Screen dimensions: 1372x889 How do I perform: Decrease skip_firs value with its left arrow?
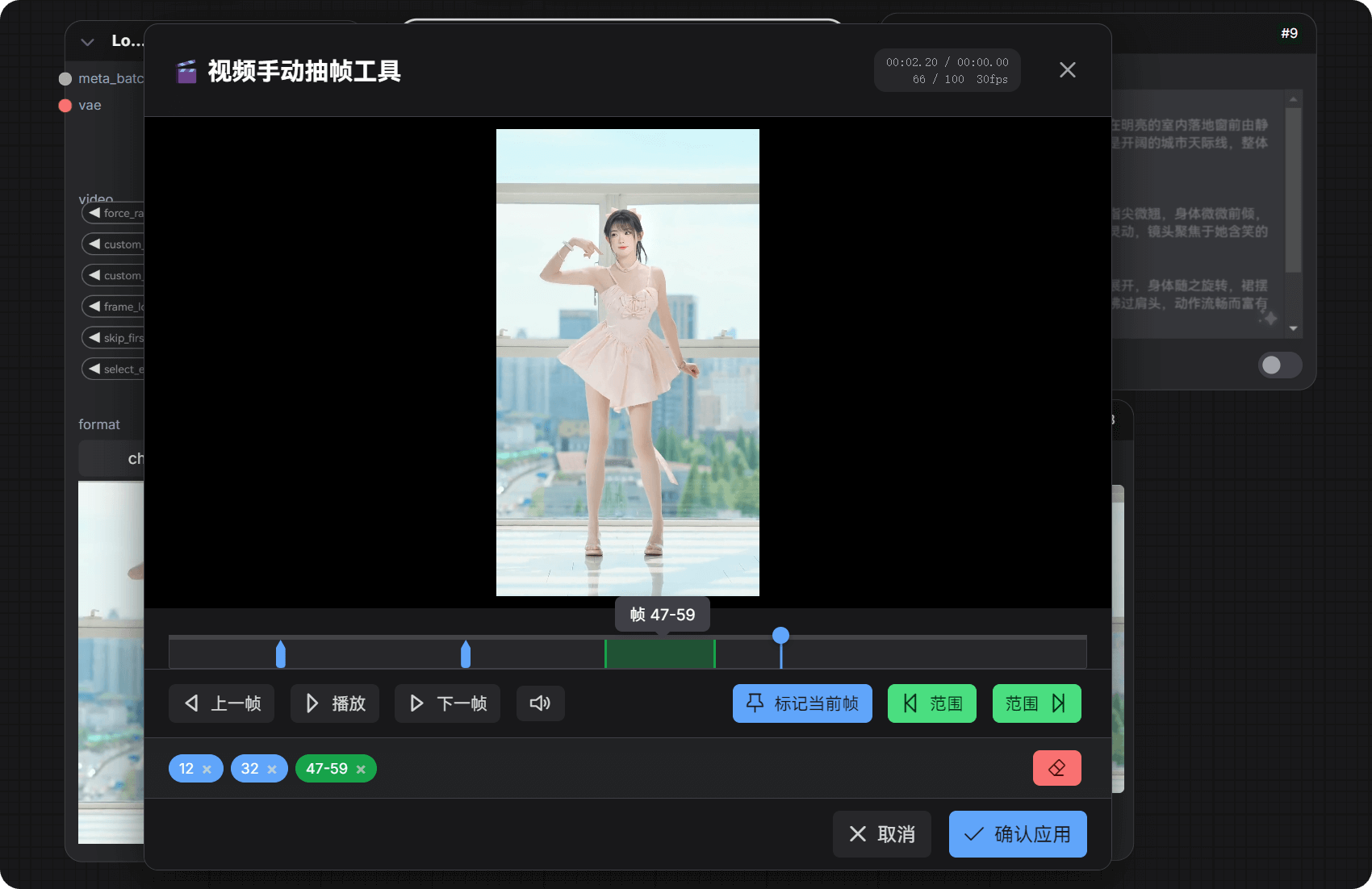point(94,337)
